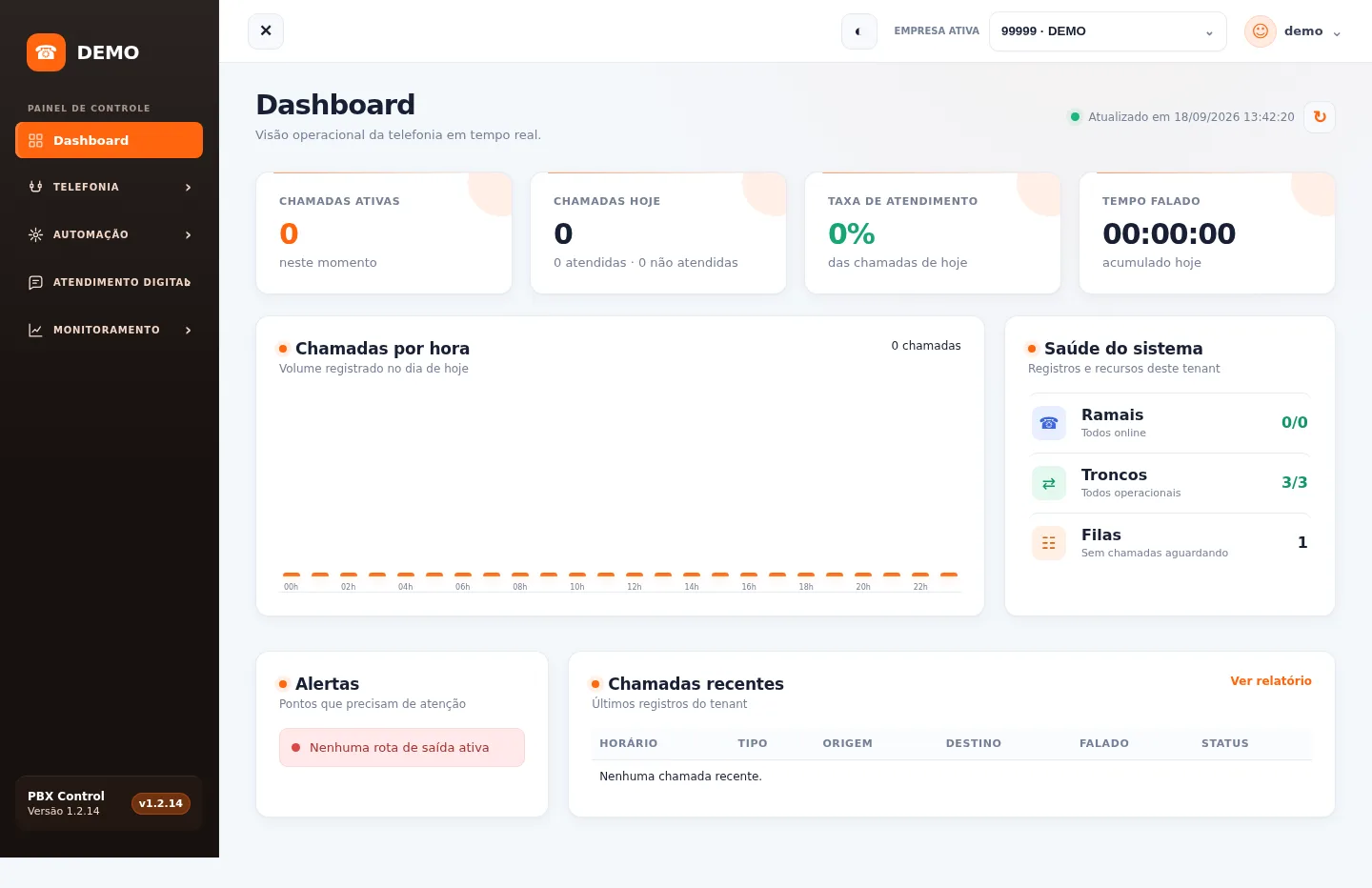Click the Atendimento Digital chat icon

35,282
